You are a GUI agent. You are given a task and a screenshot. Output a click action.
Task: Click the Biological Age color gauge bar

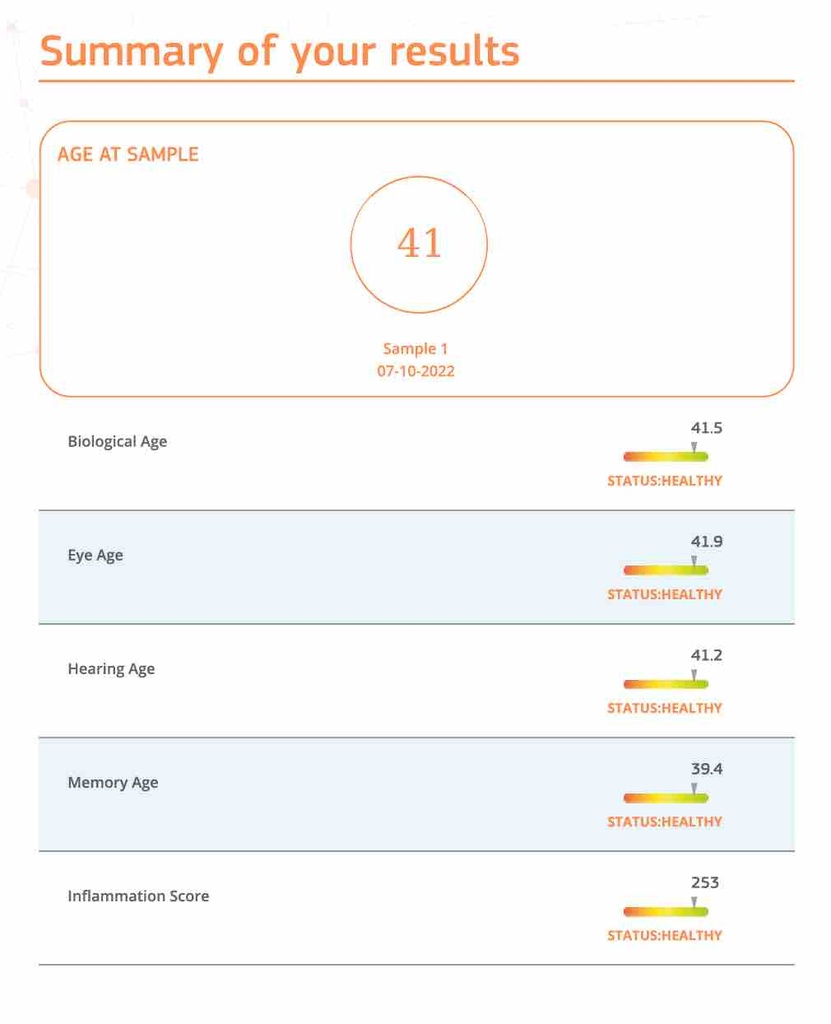[x=665, y=457]
